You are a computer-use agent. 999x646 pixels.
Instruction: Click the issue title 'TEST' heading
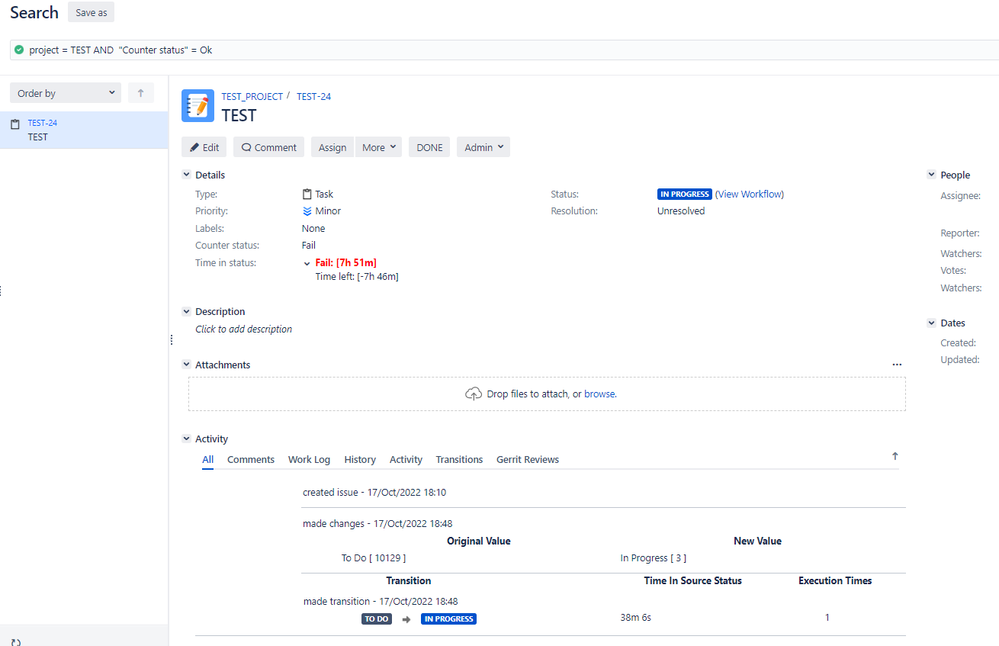point(239,115)
